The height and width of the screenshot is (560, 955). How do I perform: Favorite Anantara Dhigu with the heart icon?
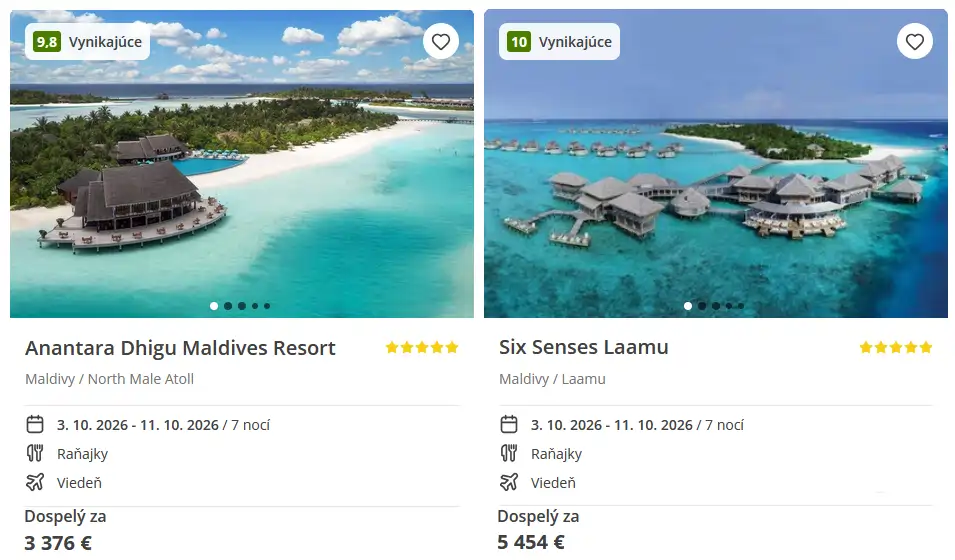point(441,41)
